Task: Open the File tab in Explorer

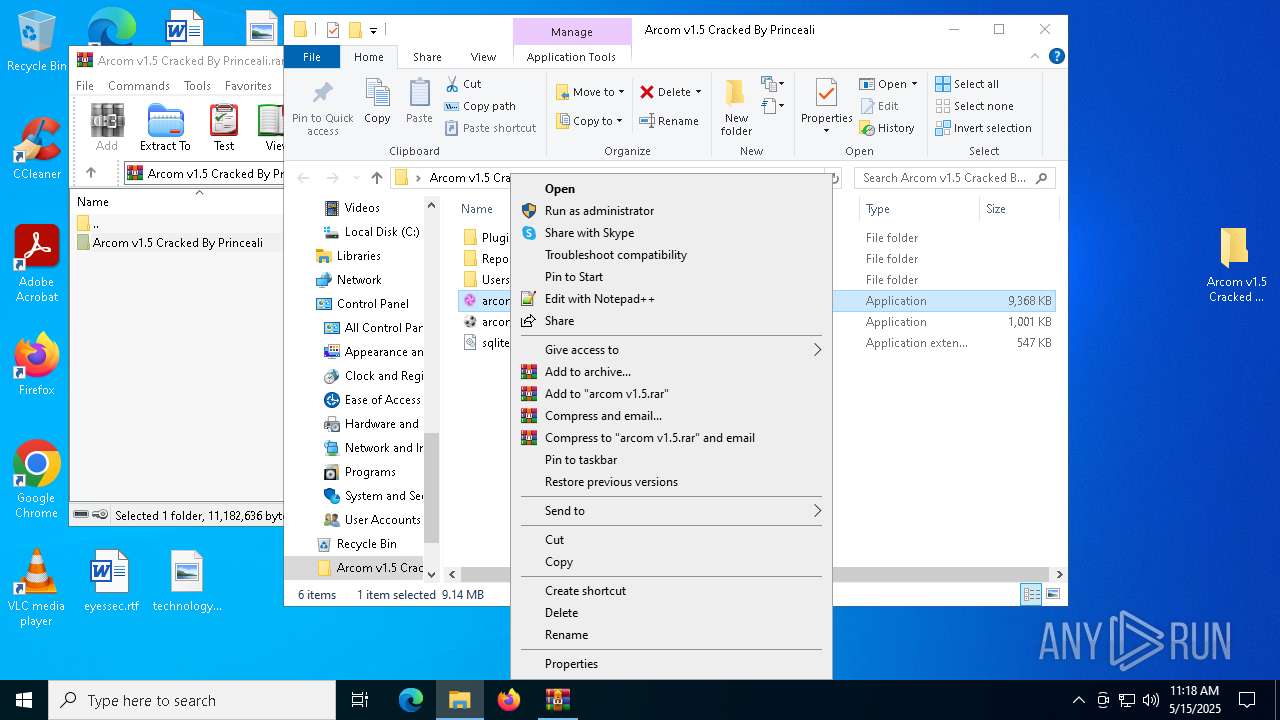Action: coord(312,57)
